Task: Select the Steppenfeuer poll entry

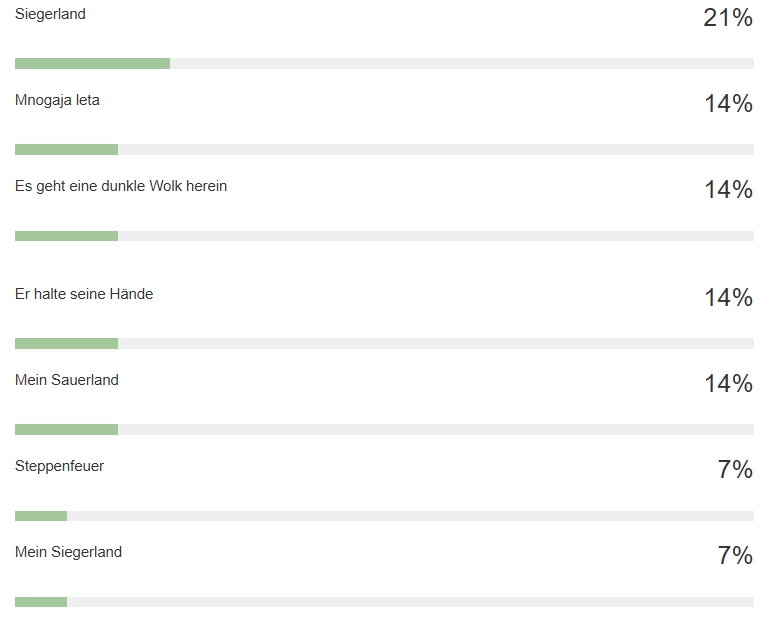Action: [59, 466]
